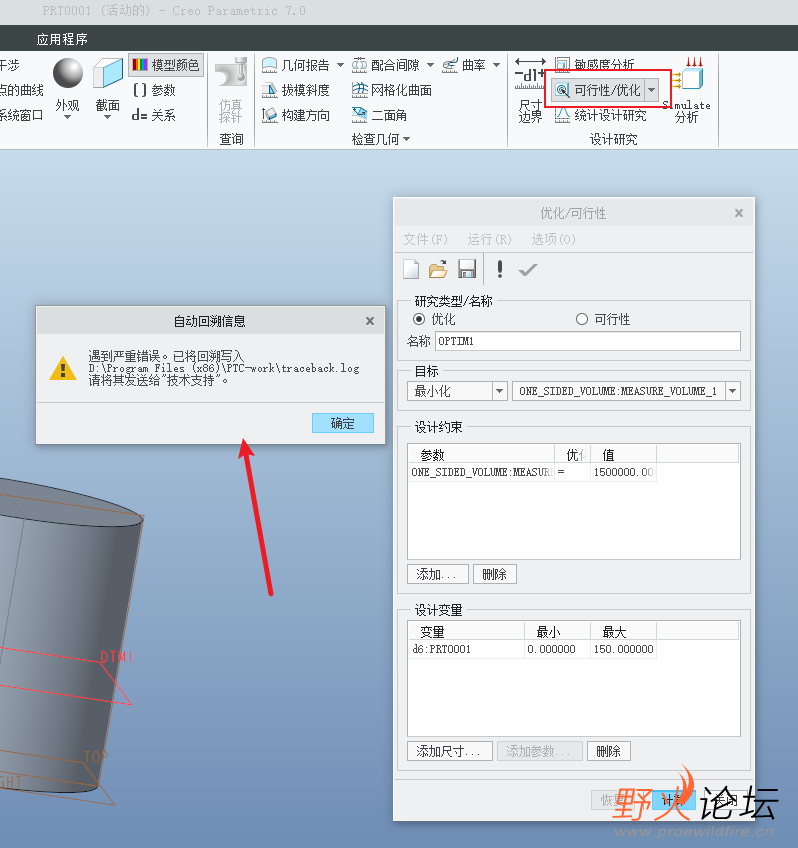Click the study name field OPTIM1

pos(588,341)
